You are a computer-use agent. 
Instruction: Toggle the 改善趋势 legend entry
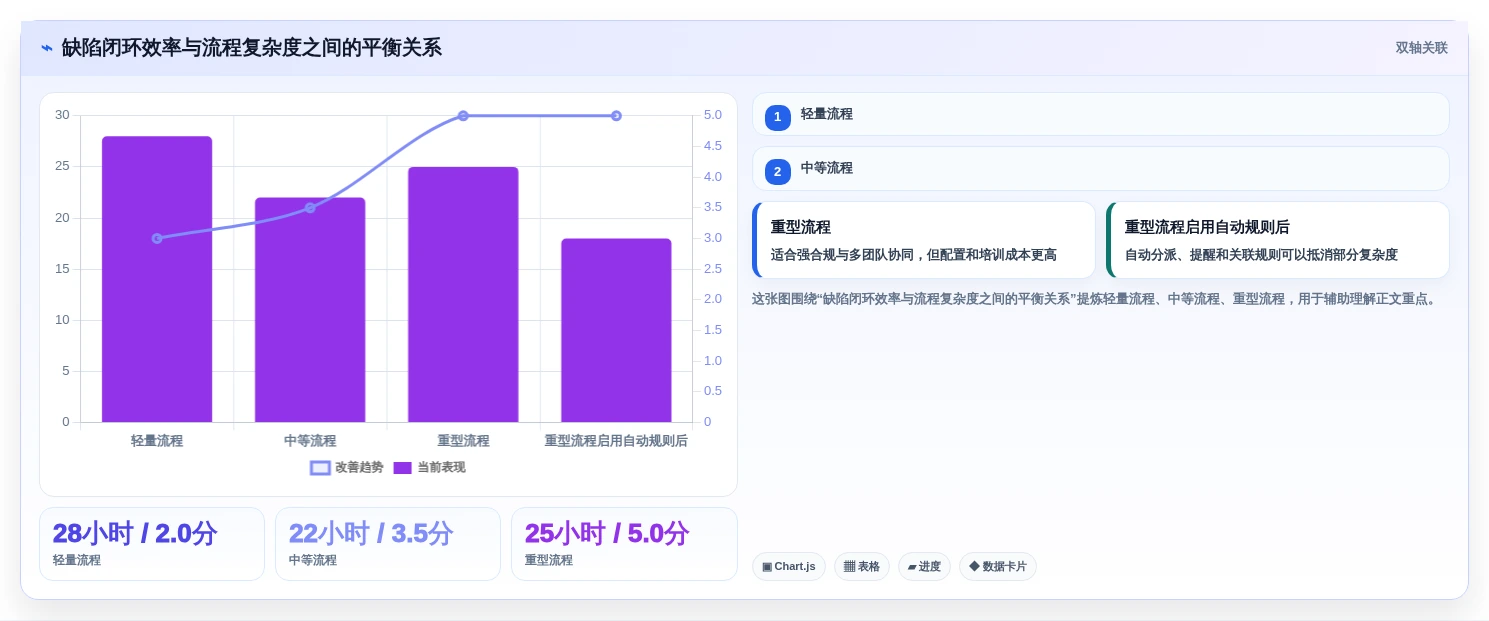[347, 467]
